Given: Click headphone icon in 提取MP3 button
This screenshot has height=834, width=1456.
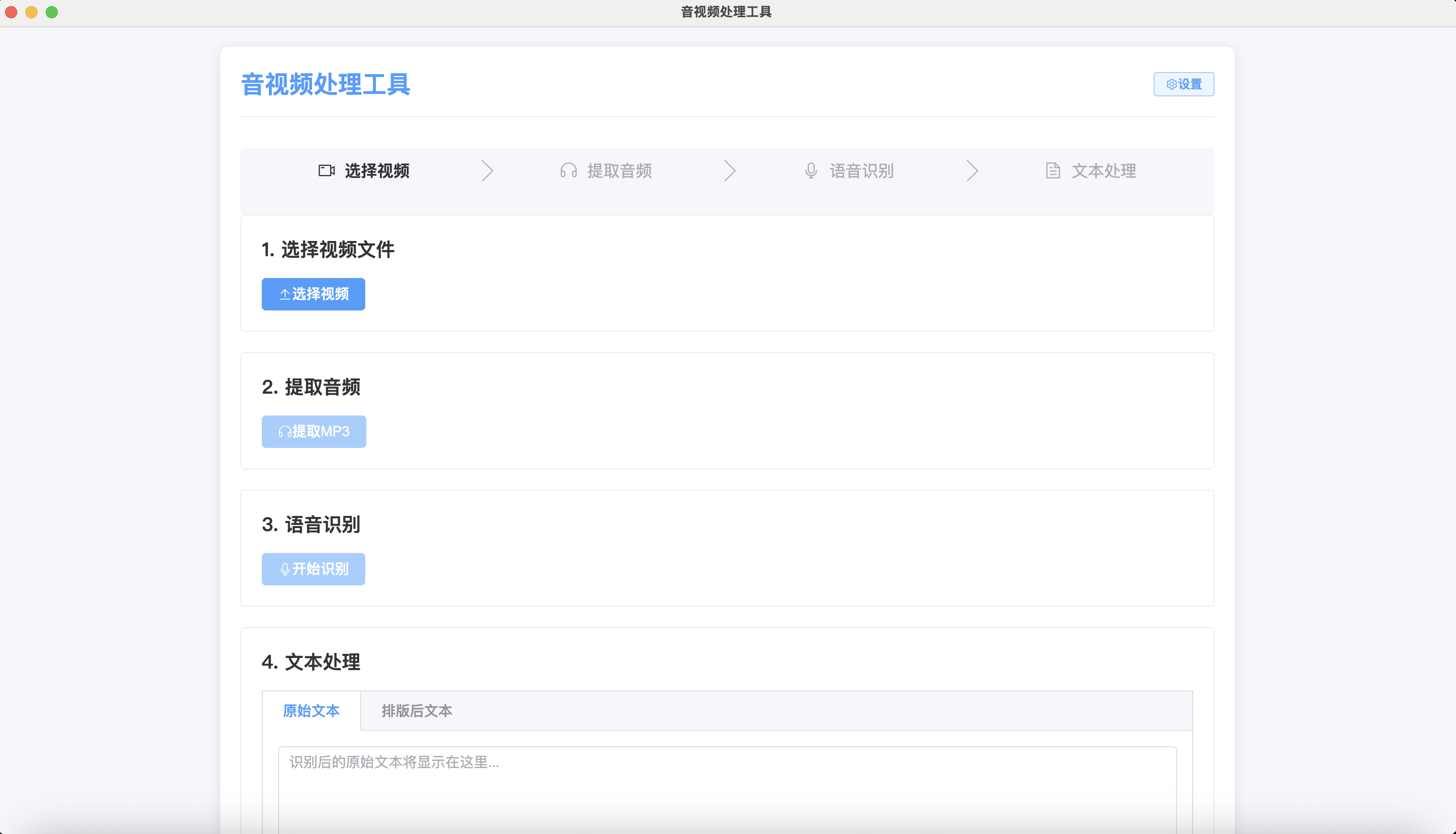Looking at the screenshot, I should 285,432.
